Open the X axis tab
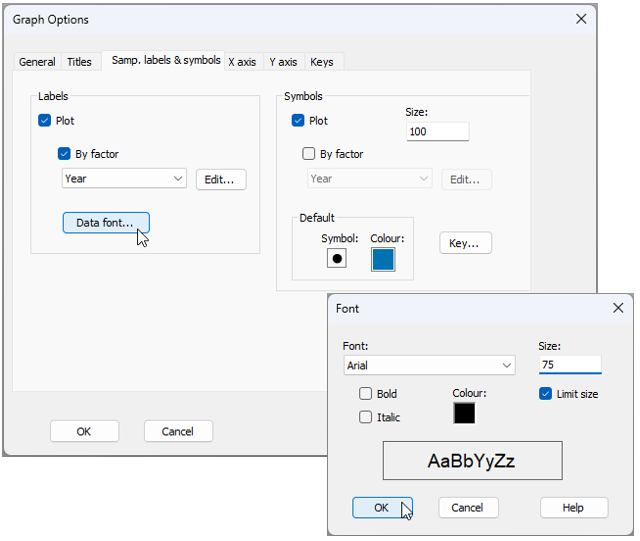The width and height of the screenshot is (640, 541). click(242, 62)
